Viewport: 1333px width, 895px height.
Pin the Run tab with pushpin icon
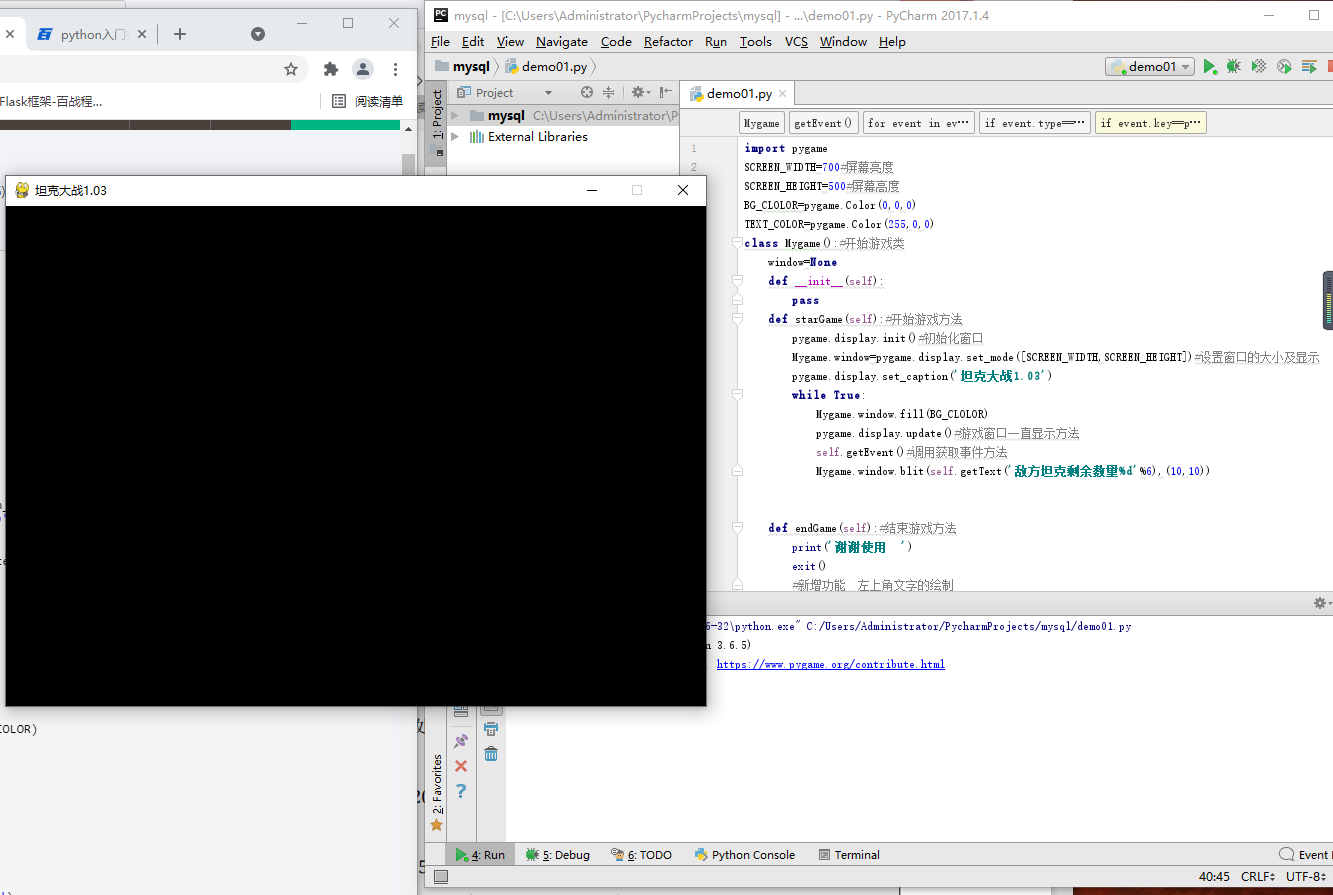461,741
